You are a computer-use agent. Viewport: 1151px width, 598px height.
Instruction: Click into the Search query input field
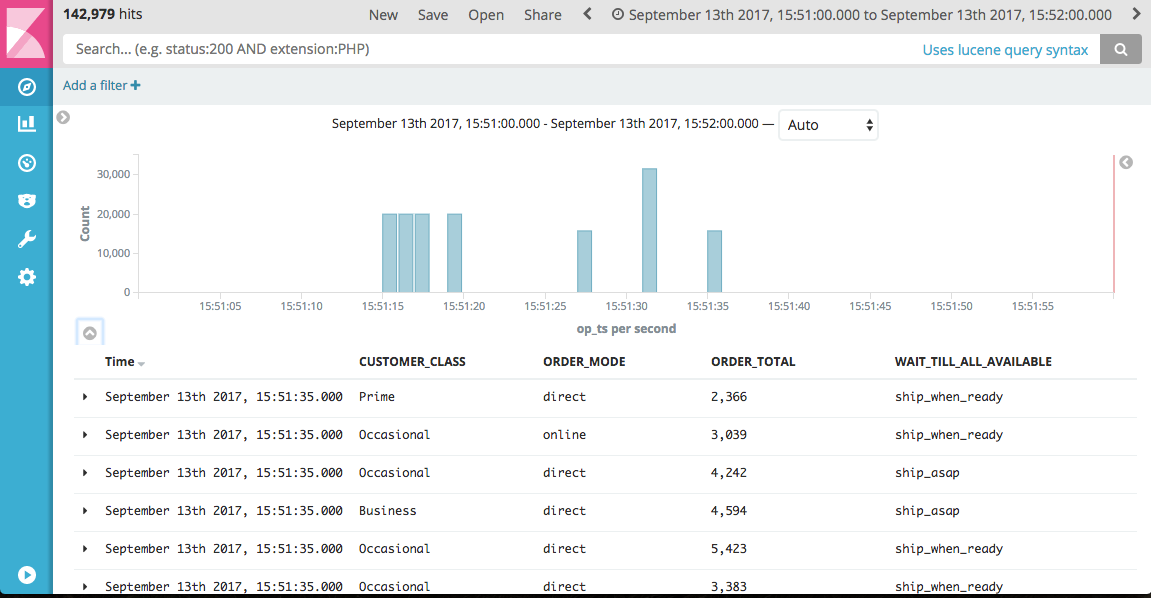pyautogui.click(x=490, y=49)
